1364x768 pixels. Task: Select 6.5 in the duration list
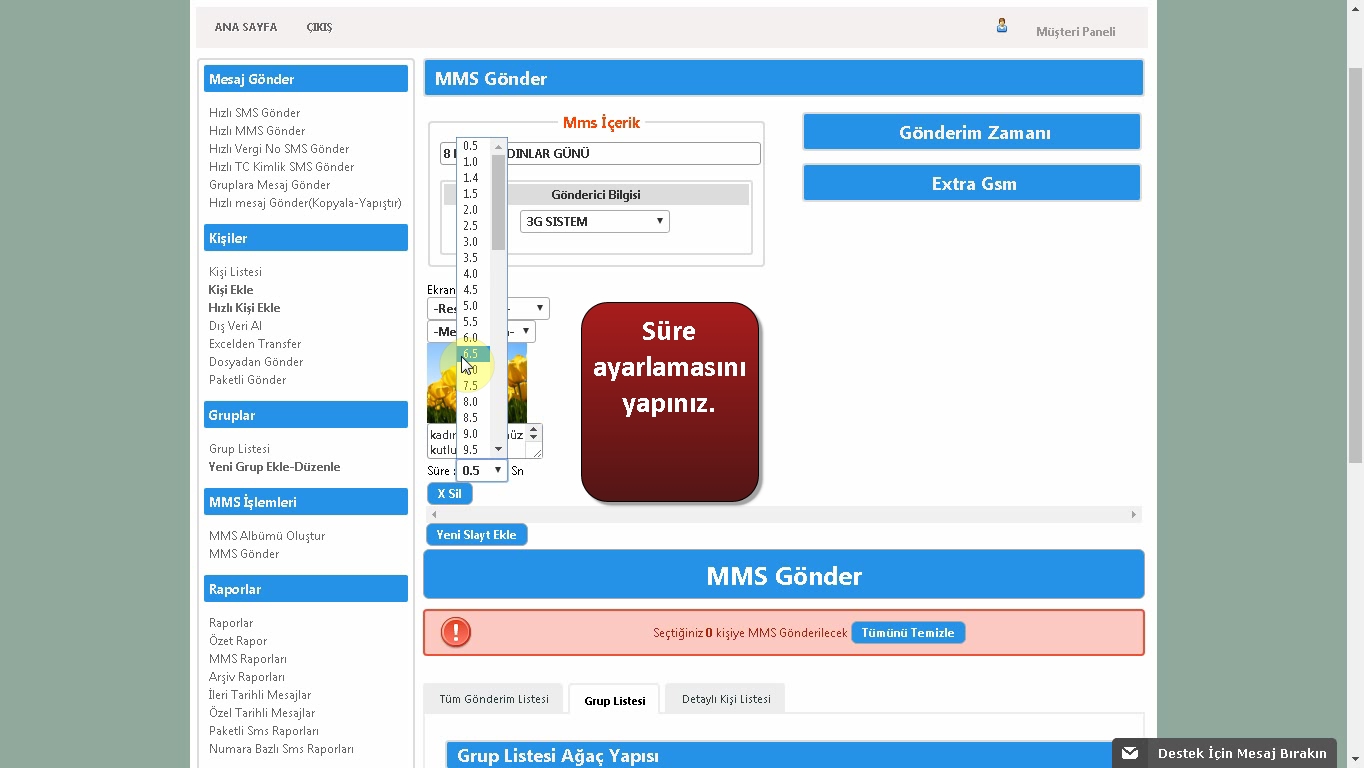pyautogui.click(x=471, y=354)
